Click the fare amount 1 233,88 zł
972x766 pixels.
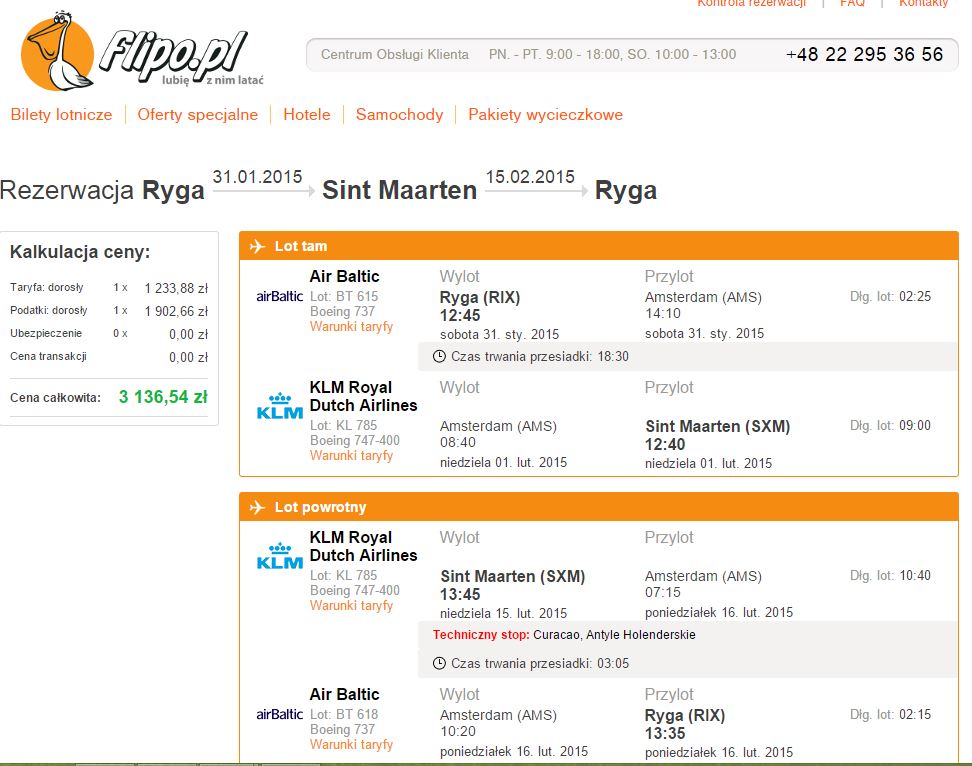176,288
